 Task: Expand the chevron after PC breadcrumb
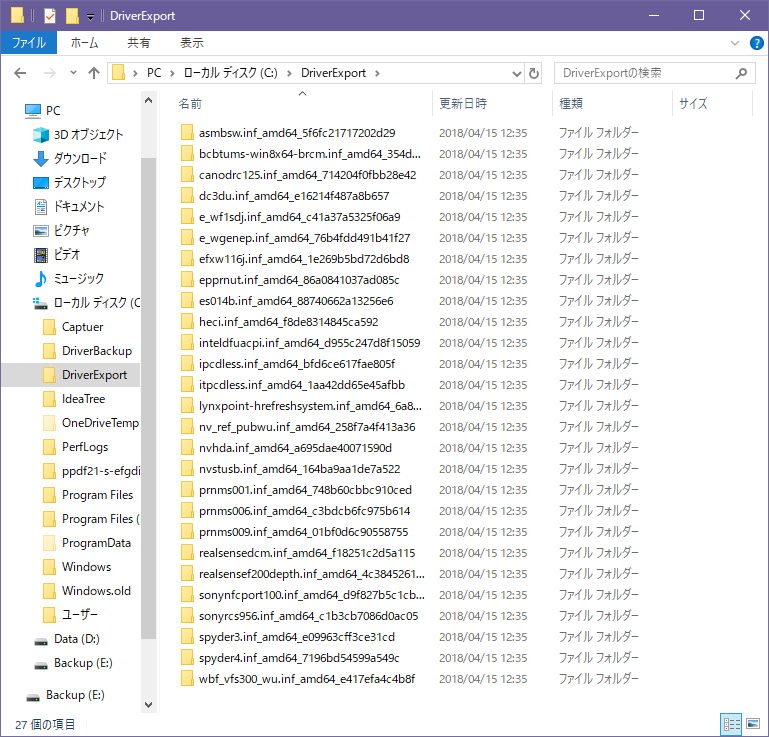(172, 74)
